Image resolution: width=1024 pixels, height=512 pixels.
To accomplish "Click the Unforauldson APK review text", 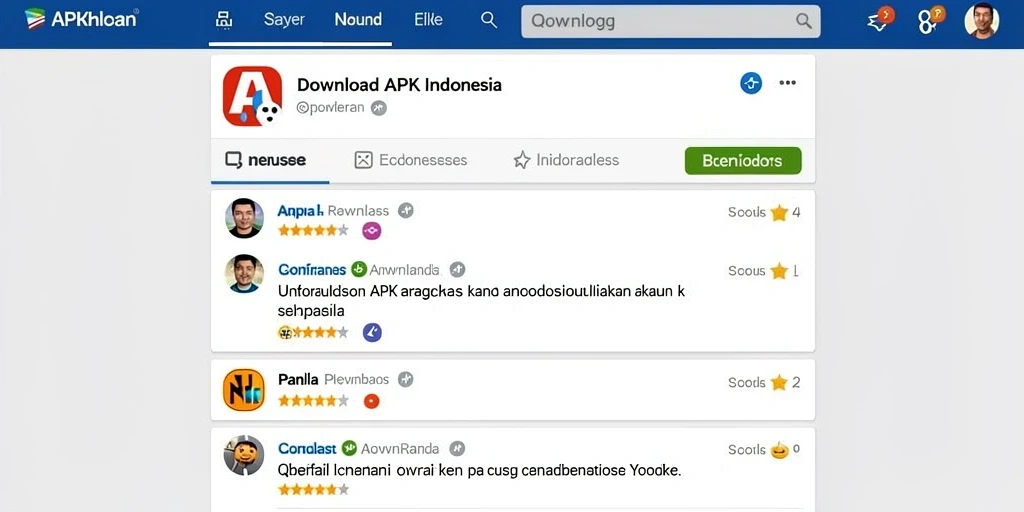I will pos(481,300).
